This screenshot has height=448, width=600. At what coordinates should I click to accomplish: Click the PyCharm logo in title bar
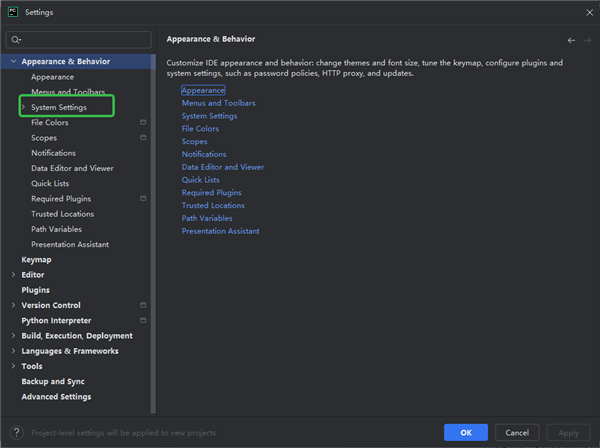[x=11, y=12]
